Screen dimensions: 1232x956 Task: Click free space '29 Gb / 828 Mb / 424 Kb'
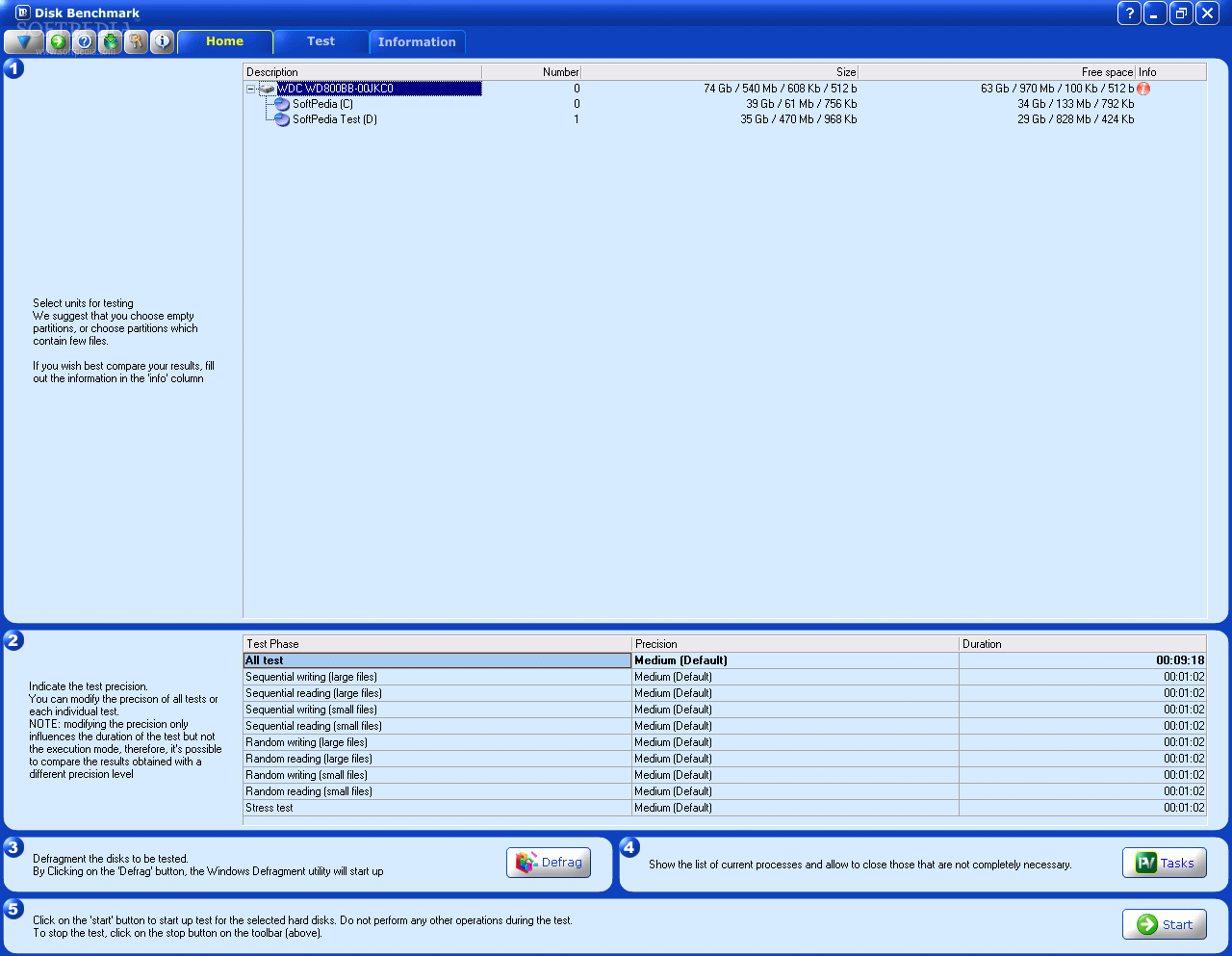(1075, 119)
